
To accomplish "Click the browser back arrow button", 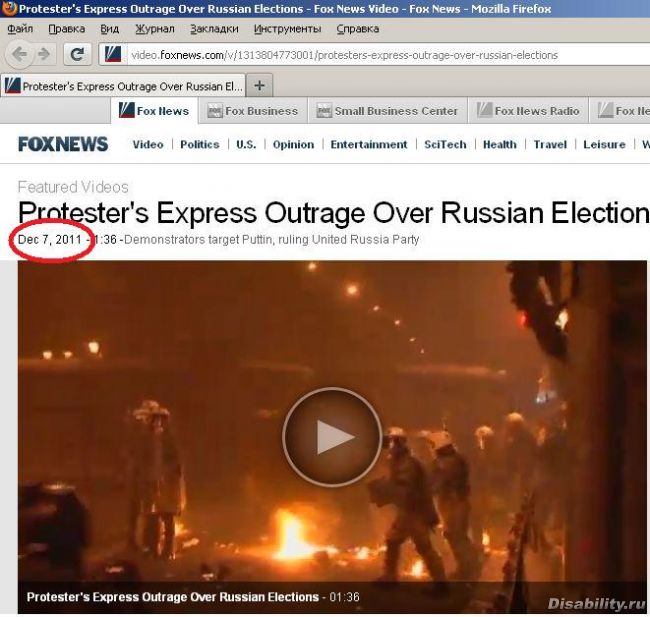I will (19, 54).
